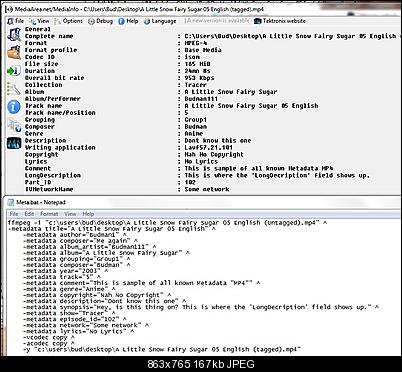Click the 'Part_ID' field label
This screenshot has height=372, width=402.
[x=38, y=182]
